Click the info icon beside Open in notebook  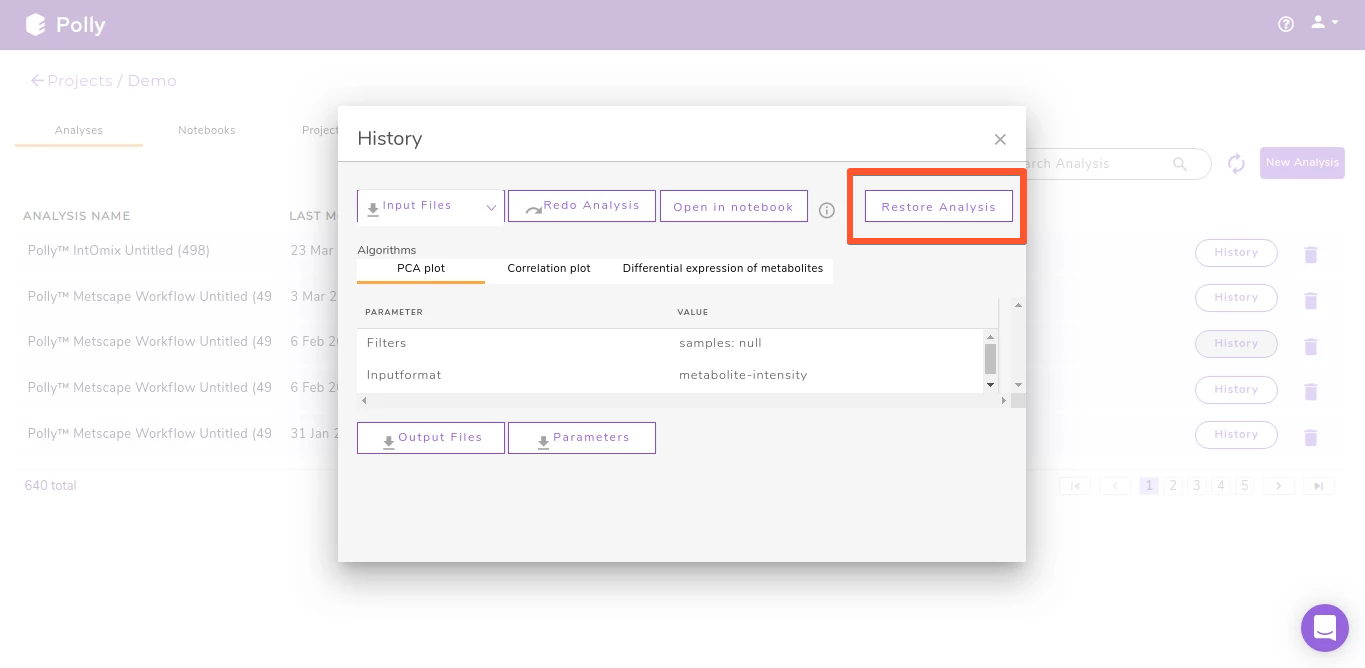click(x=827, y=210)
